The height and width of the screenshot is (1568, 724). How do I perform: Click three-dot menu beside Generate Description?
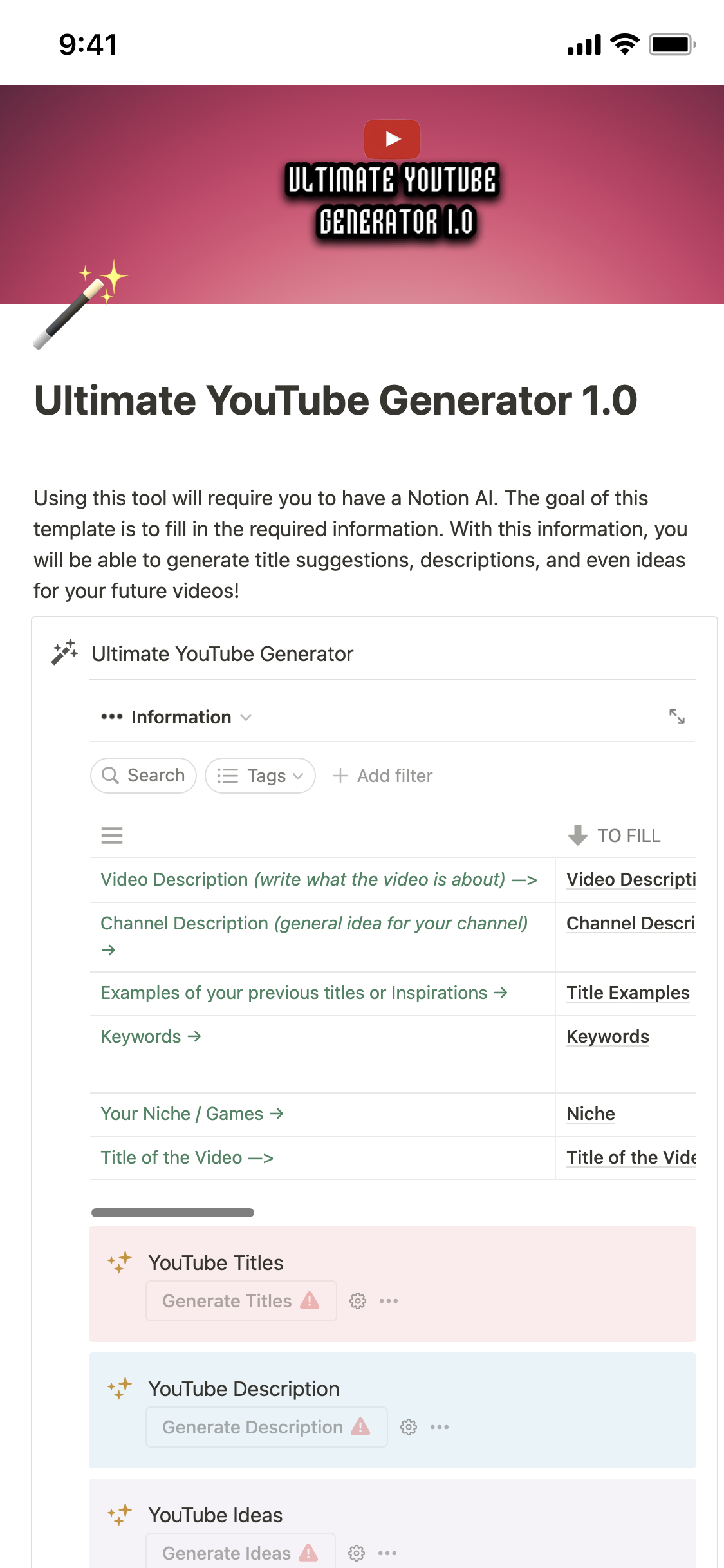(x=440, y=1427)
